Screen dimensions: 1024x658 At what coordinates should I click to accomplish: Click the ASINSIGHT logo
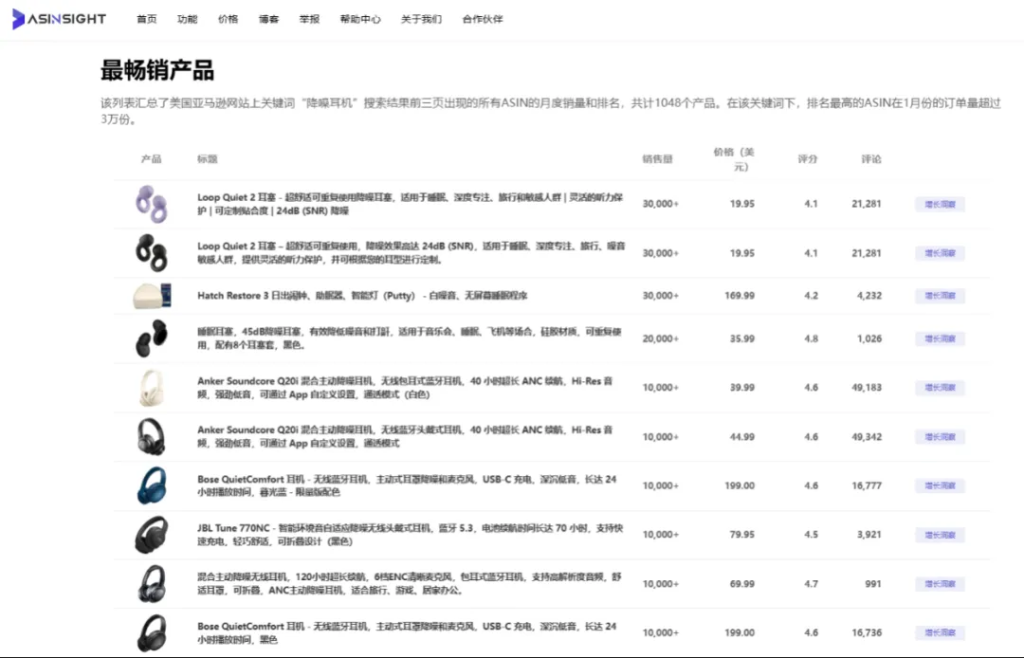pos(59,19)
